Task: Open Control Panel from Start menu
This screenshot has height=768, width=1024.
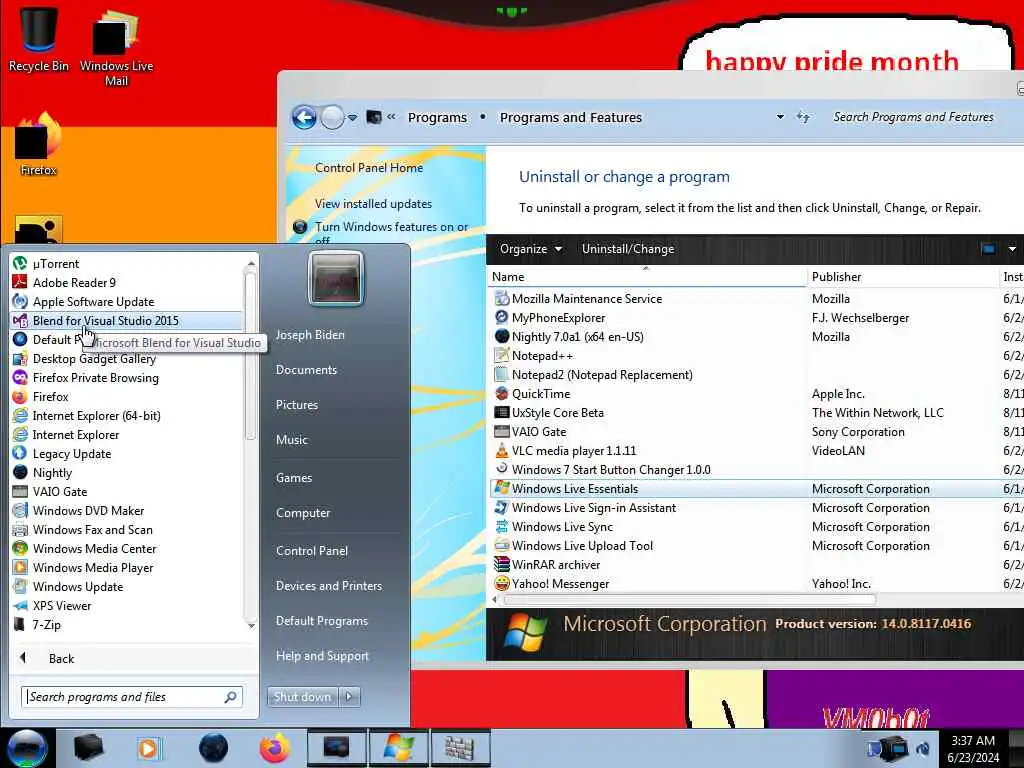Action: (312, 551)
